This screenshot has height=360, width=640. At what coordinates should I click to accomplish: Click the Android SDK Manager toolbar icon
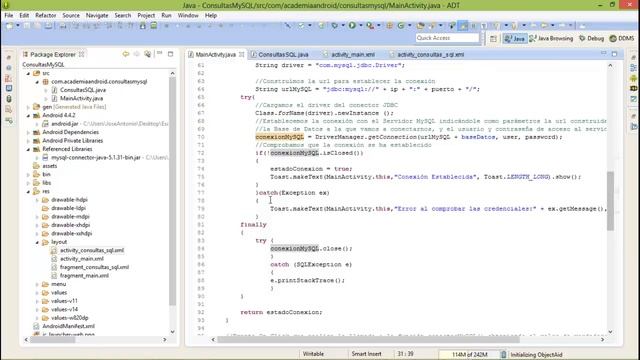click(x=142, y=26)
